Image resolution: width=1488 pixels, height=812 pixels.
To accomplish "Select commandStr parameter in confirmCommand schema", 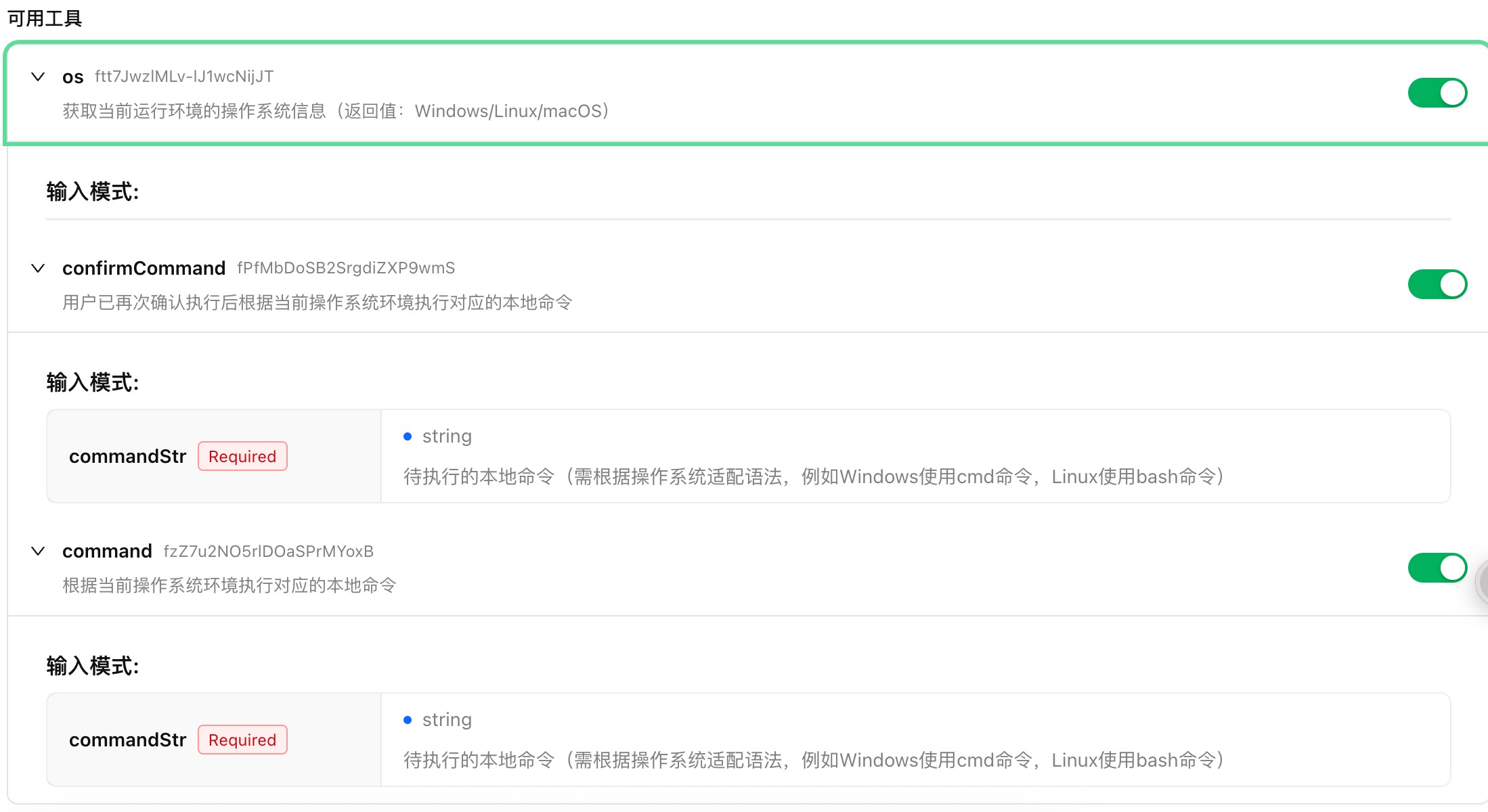I will coord(127,456).
